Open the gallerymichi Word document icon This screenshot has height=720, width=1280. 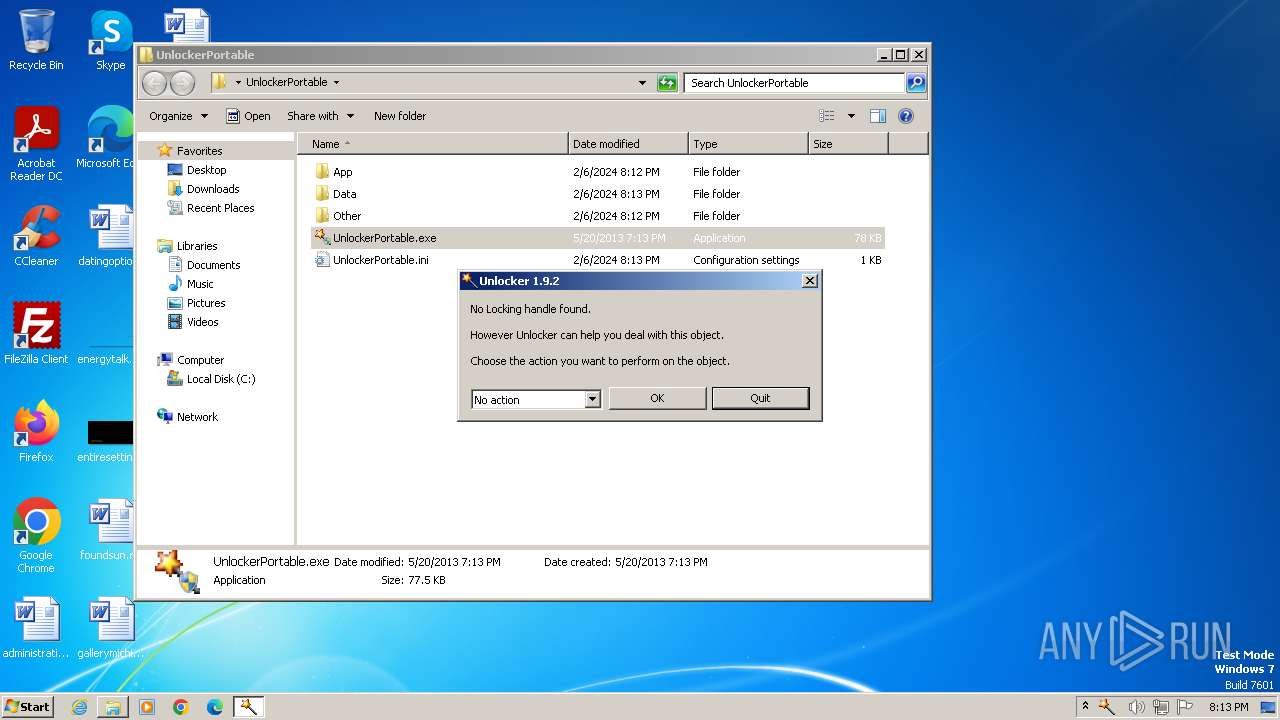click(x=110, y=628)
